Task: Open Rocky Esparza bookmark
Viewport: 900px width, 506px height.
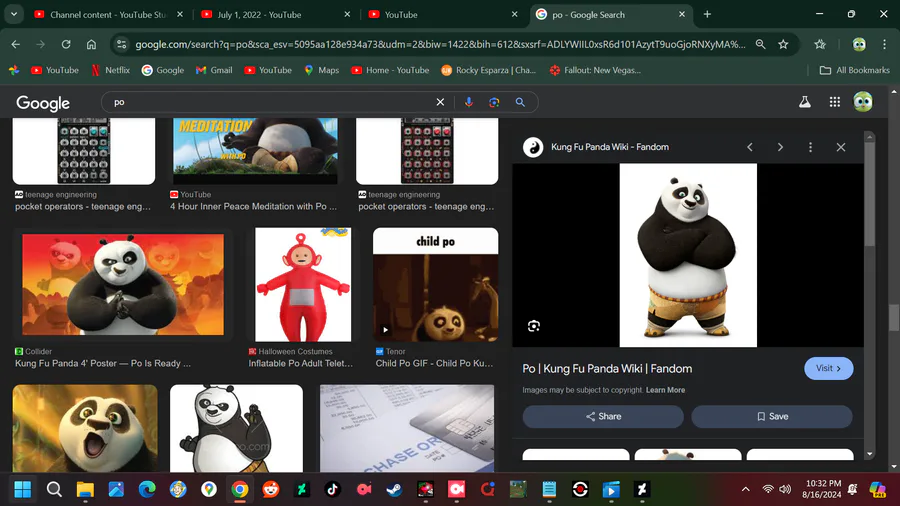Action: [x=488, y=70]
